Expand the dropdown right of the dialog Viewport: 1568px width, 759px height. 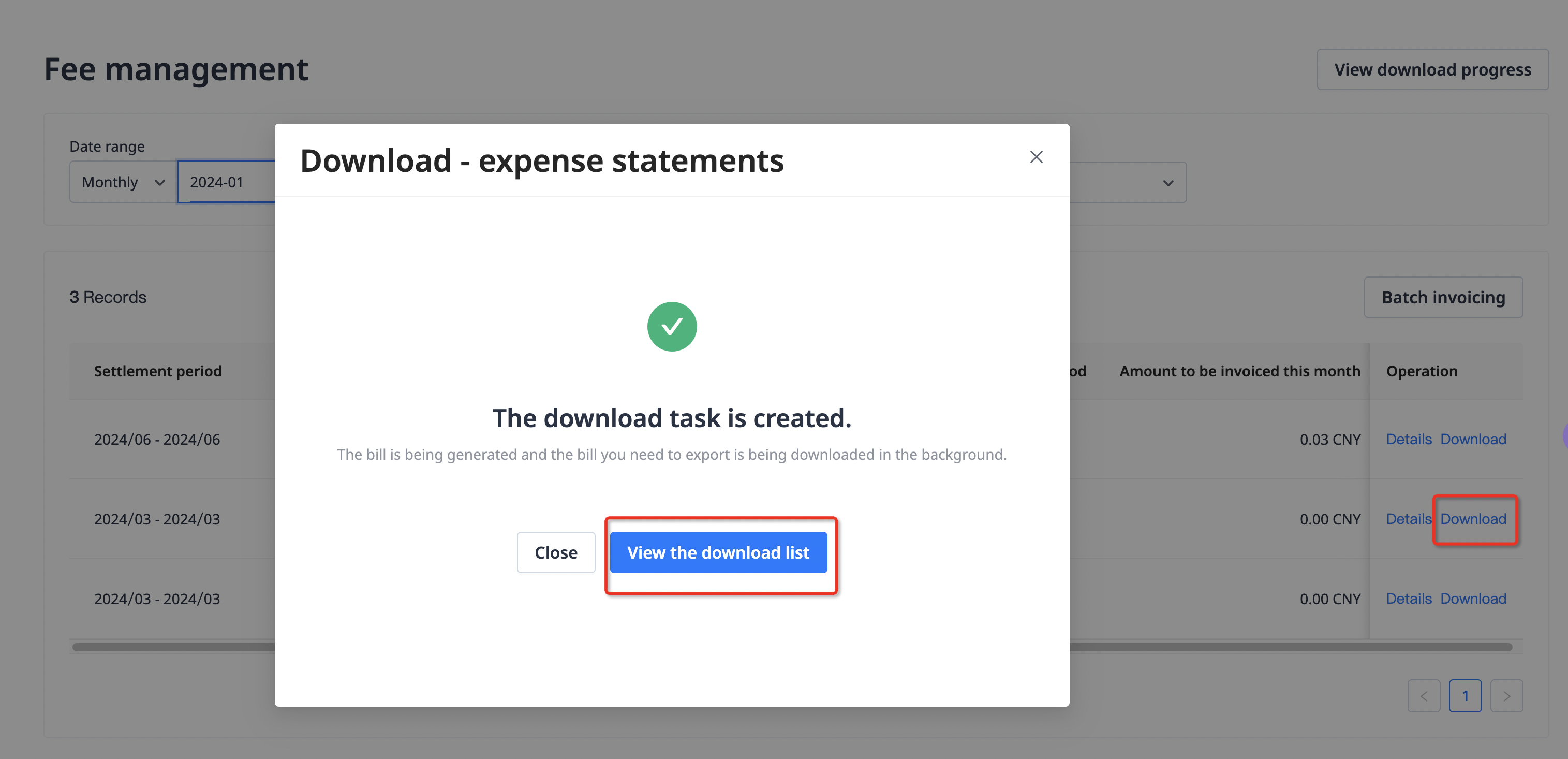pos(1167,183)
